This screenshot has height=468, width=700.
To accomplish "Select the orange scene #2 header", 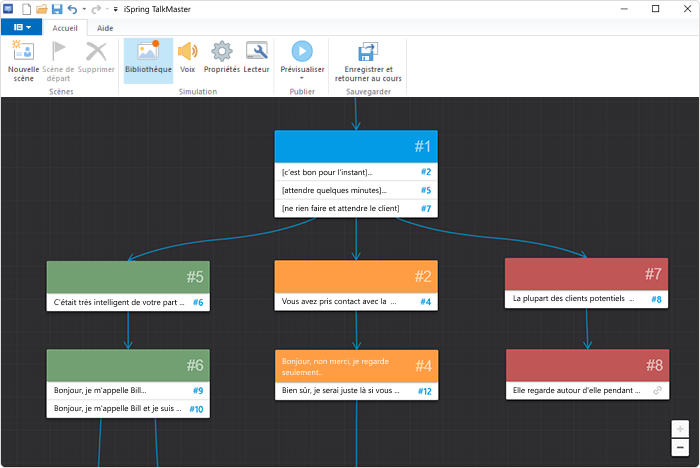I will (x=356, y=276).
